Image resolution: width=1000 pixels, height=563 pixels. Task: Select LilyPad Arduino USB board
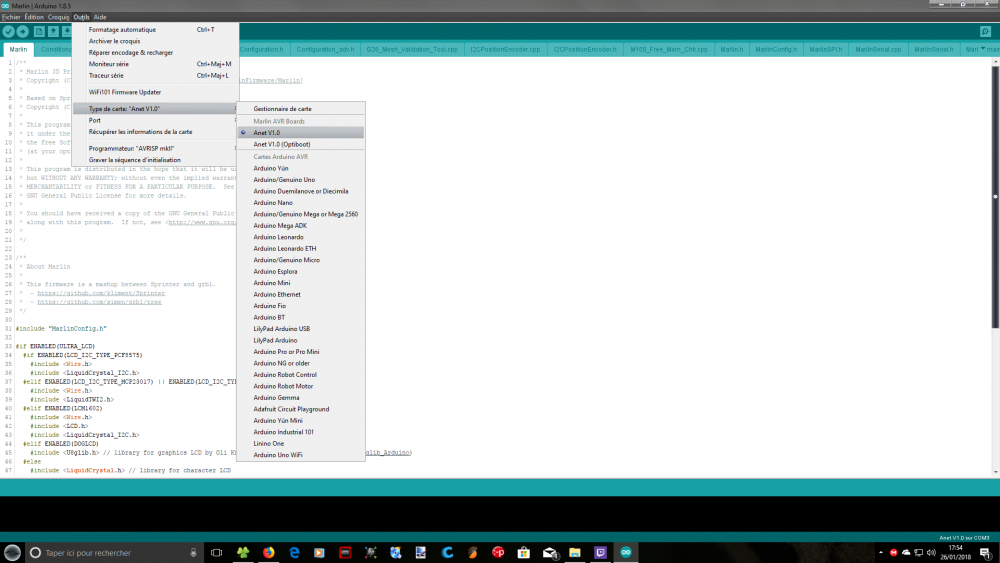(x=300, y=329)
